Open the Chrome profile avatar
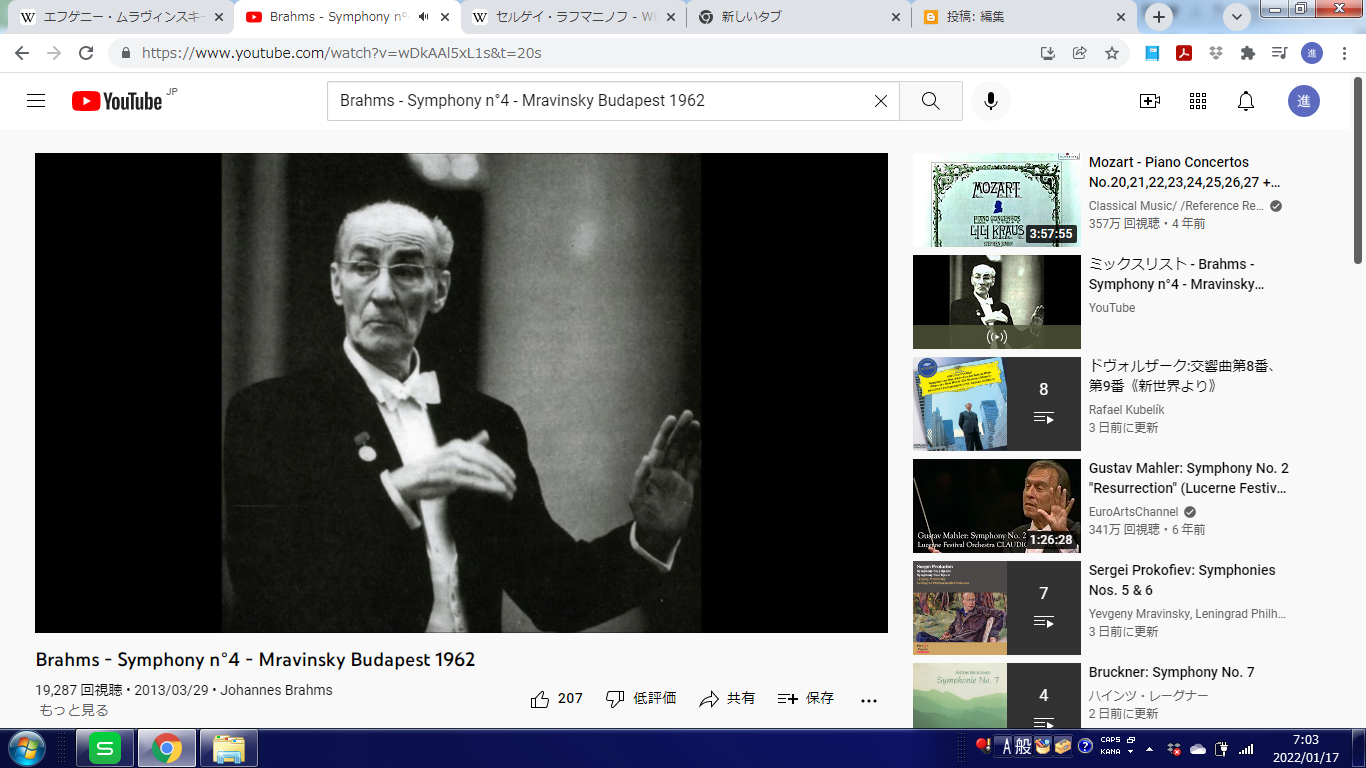Viewport: 1366px width, 768px height. click(x=1311, y=53)
